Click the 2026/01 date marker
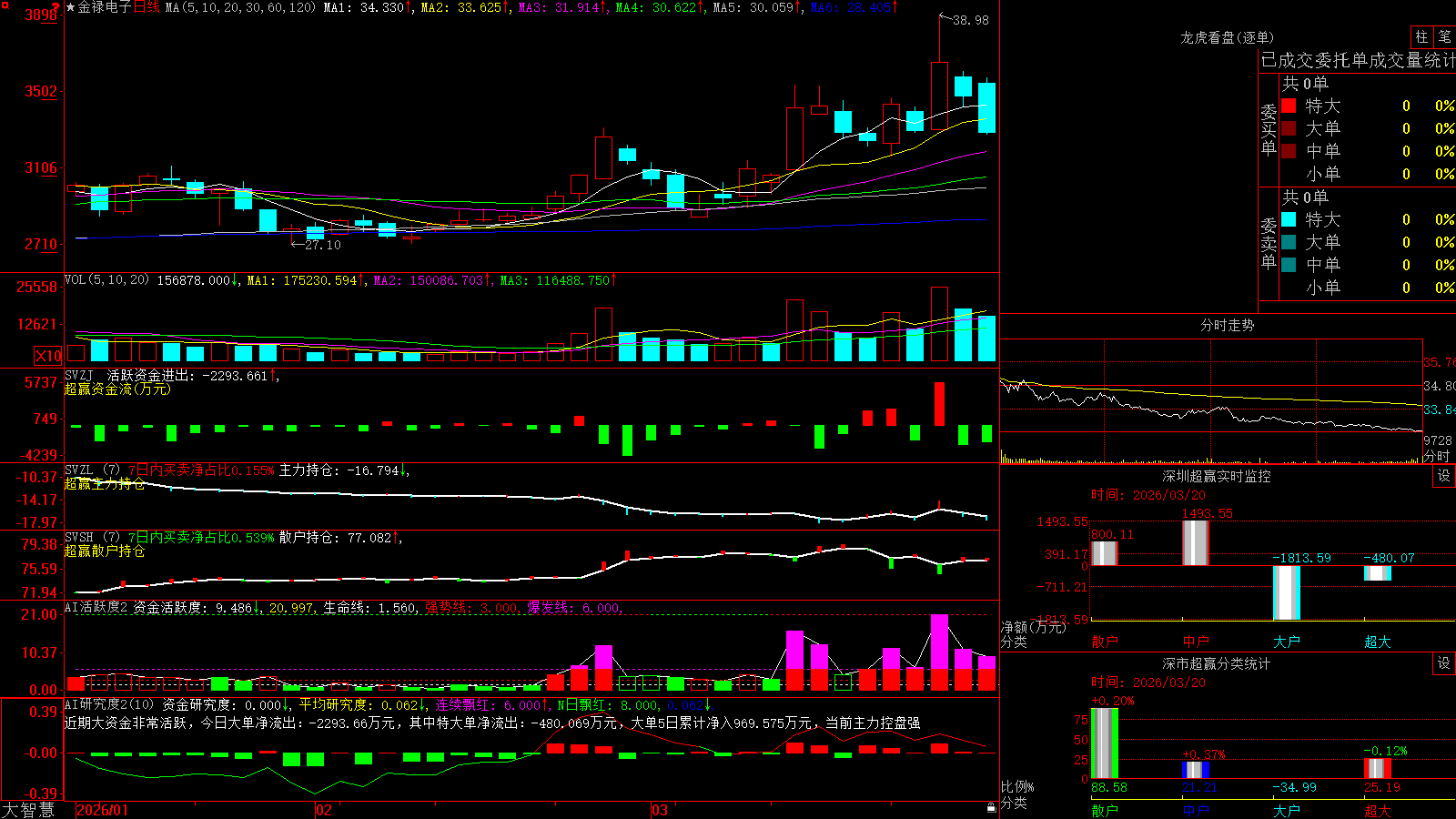Viewport: 1456px width, 819px height. coord(103,810)
